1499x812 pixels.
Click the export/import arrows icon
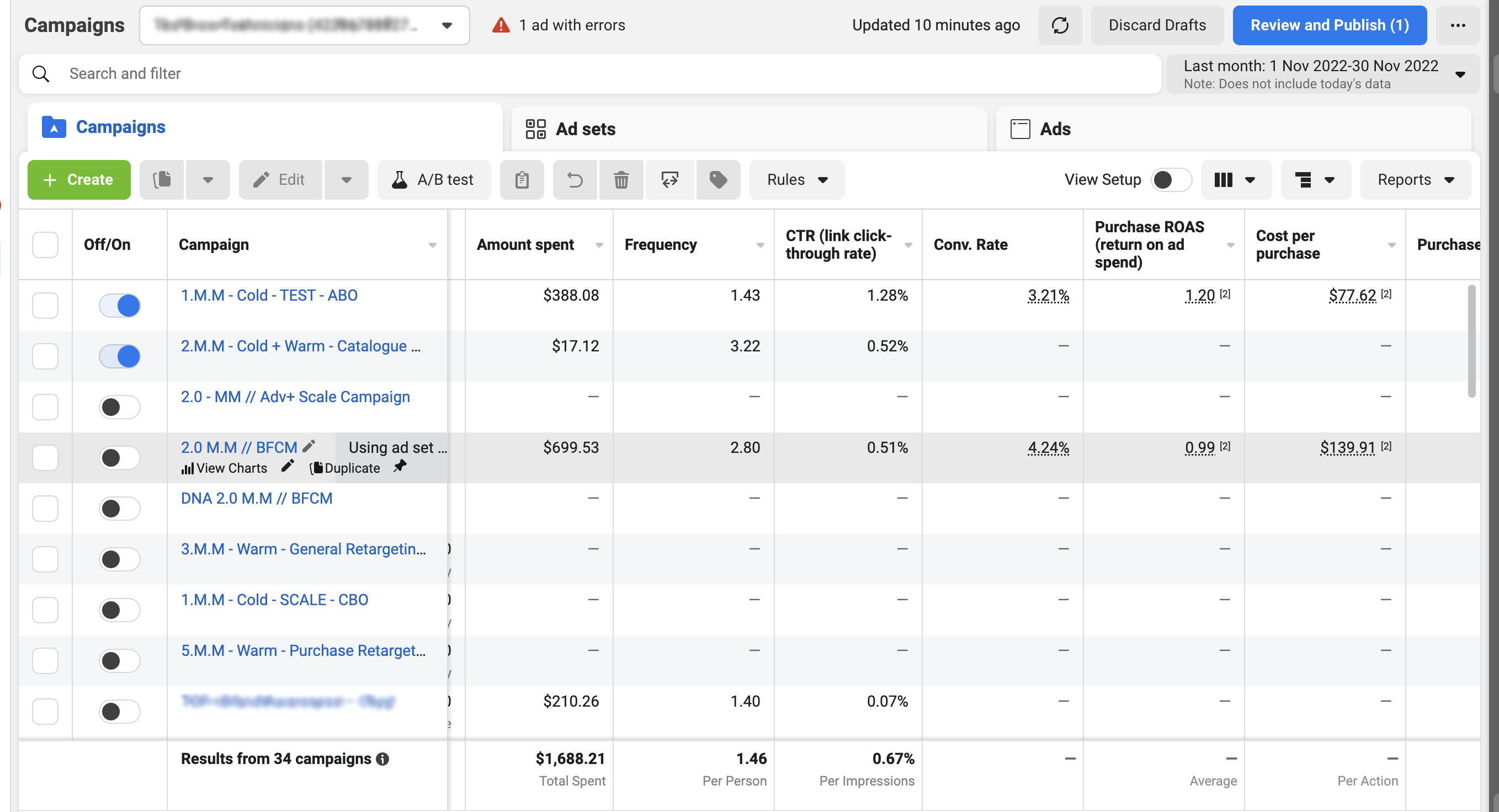pos(669,180)
